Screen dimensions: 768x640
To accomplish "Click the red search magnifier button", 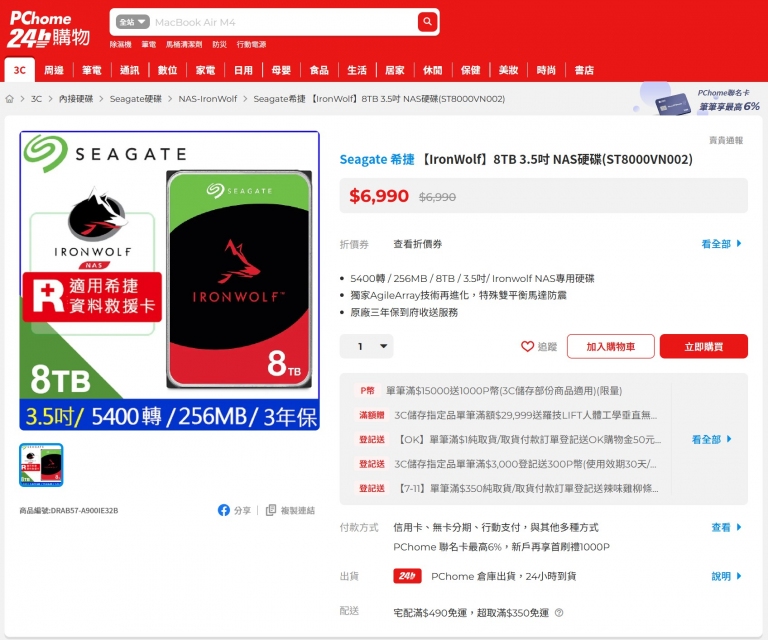I will coord(427,22).
